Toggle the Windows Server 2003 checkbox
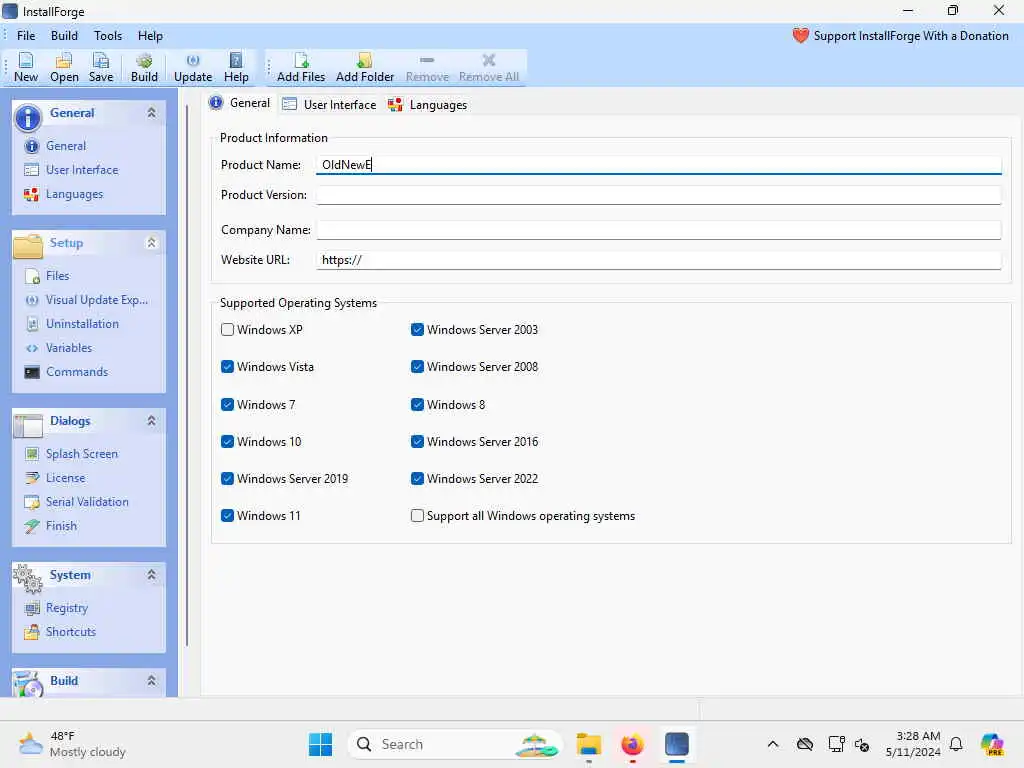Screen dimensions: 1024x768 point(417,329)
